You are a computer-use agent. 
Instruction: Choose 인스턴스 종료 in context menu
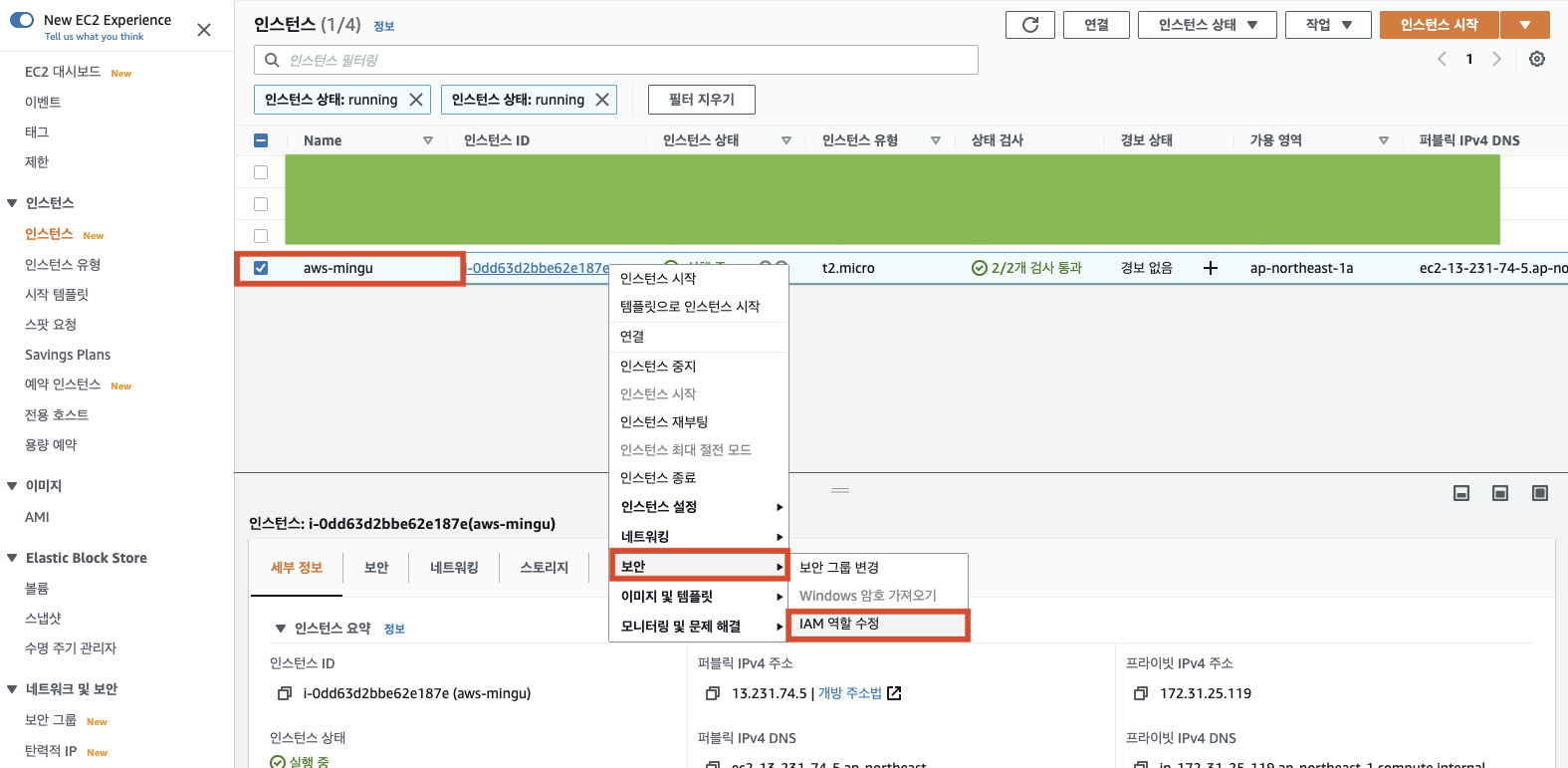(699, 478)
